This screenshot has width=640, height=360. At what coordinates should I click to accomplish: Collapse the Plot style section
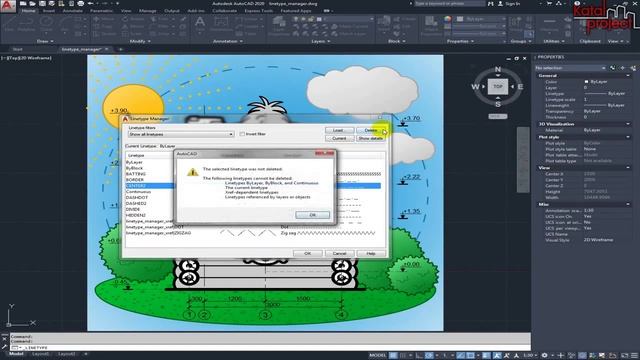tap(628, 137)
